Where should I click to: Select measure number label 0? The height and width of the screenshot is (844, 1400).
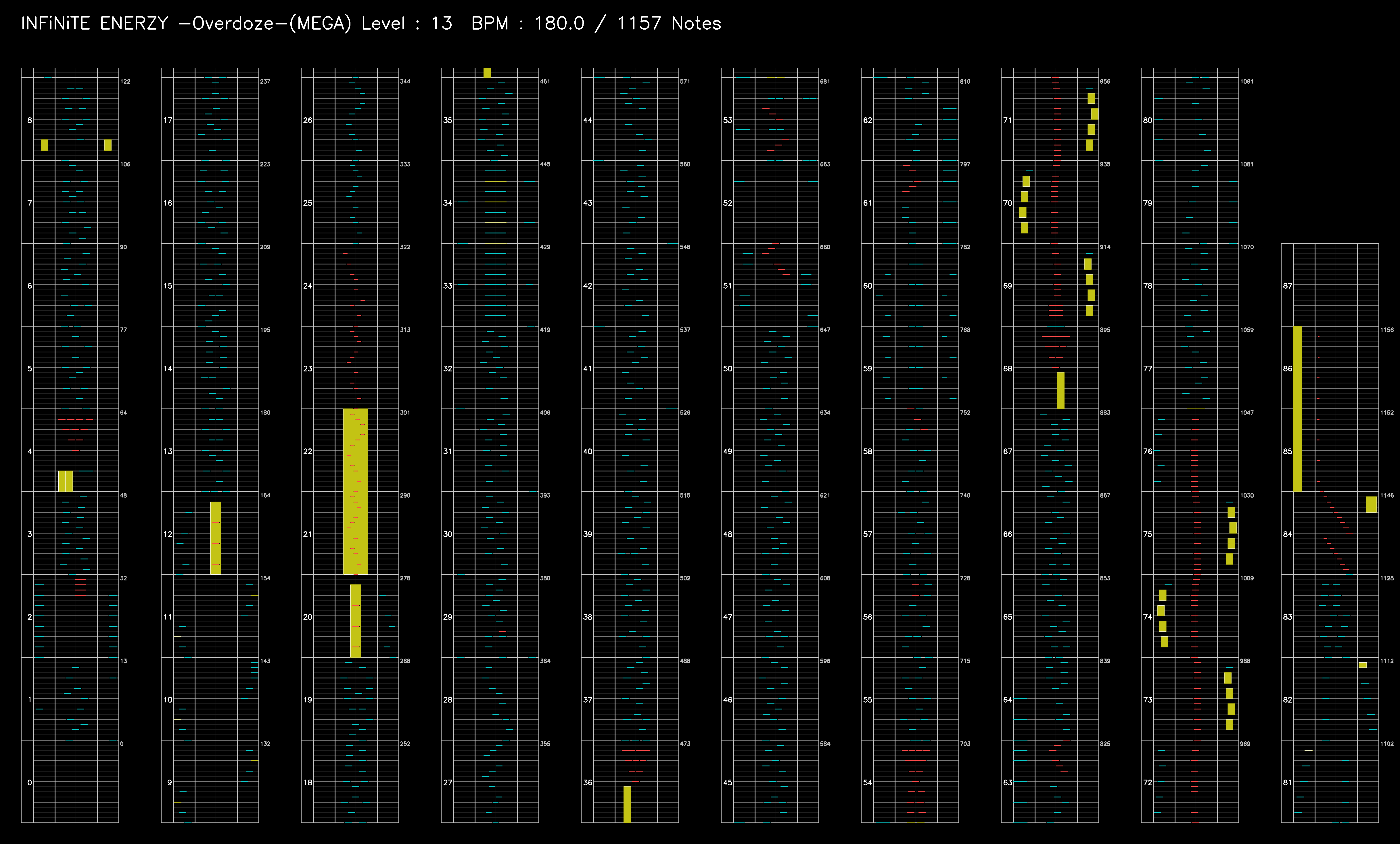pos(30,782)
